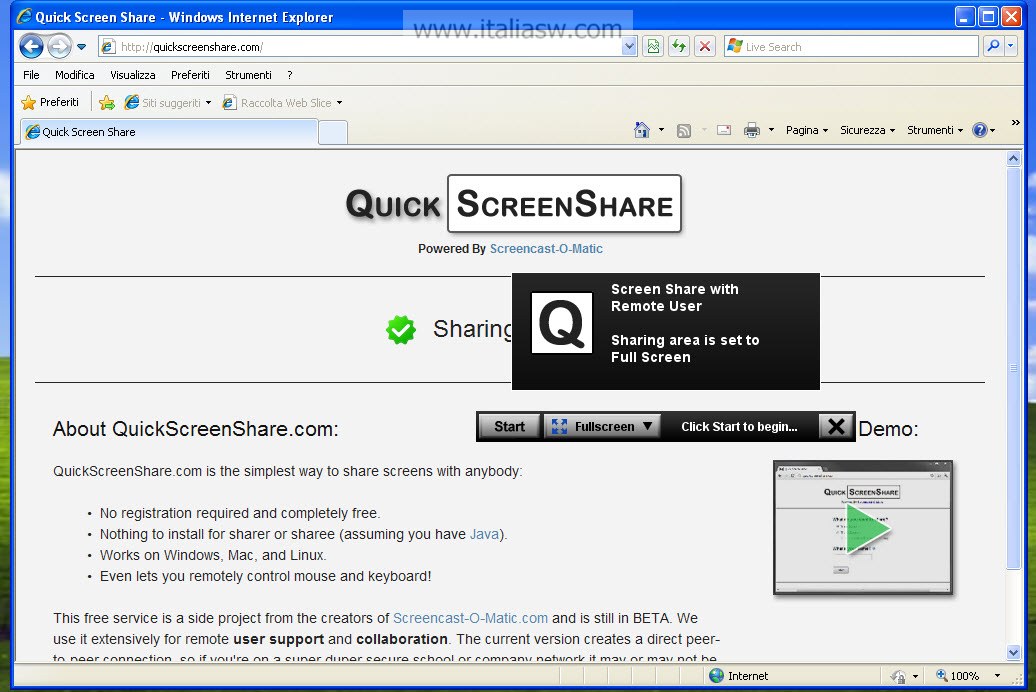Click the Live Search box
1036x692 pixels.
coord(851,47)
